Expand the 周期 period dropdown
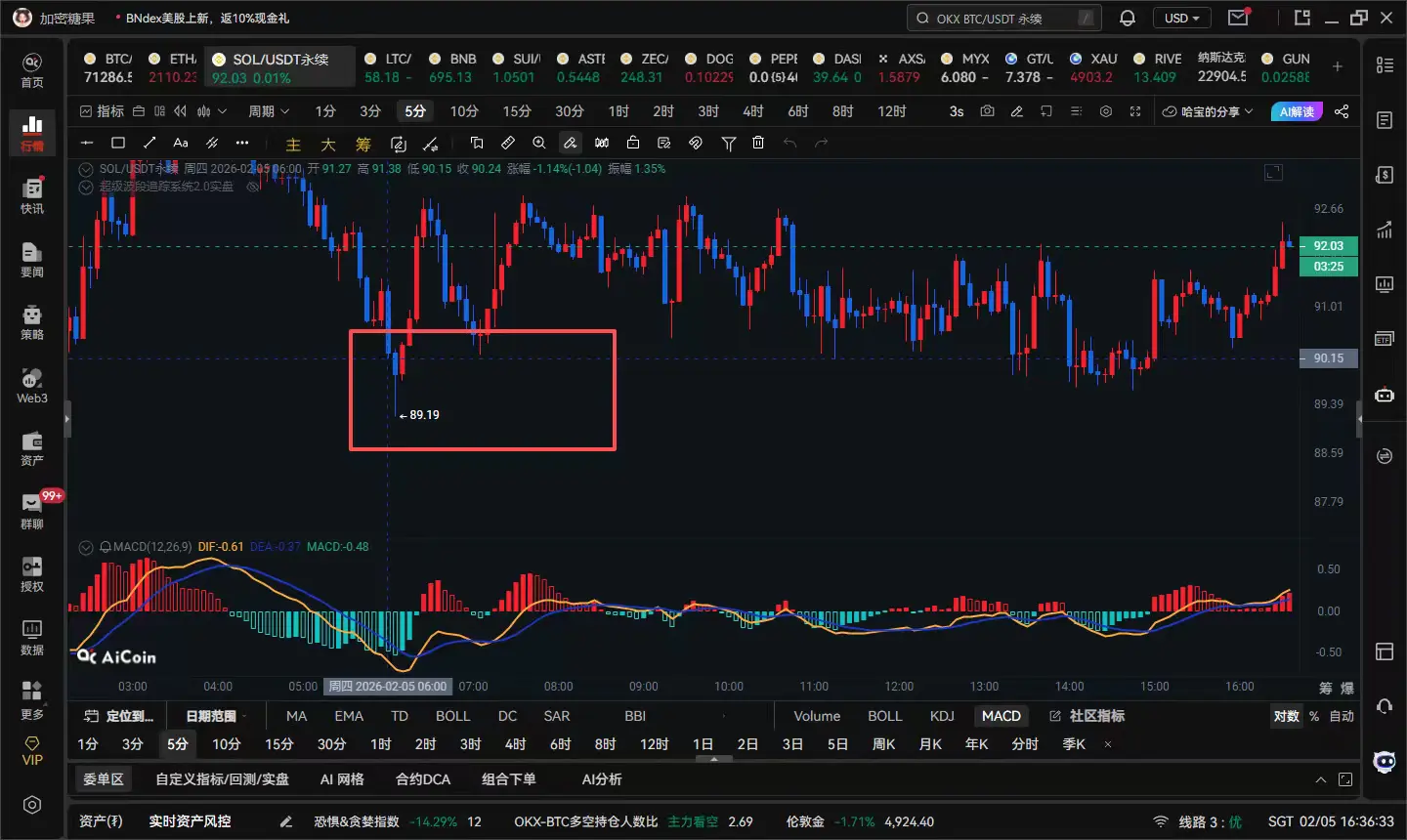This screenshot has width=1407, height=840. point(269,111)
